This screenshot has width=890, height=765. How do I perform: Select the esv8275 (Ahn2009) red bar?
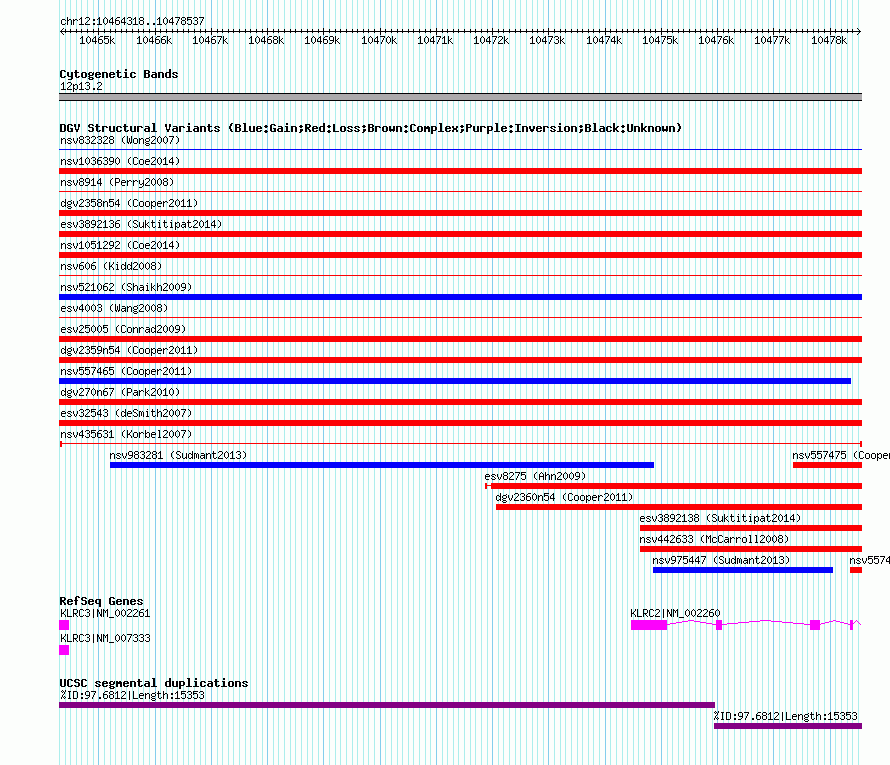(674, 486)
